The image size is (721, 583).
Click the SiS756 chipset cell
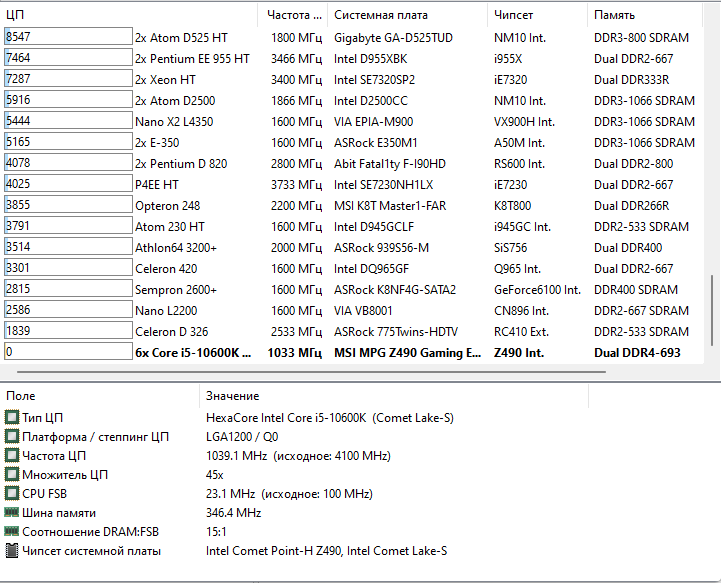[510, 248]
